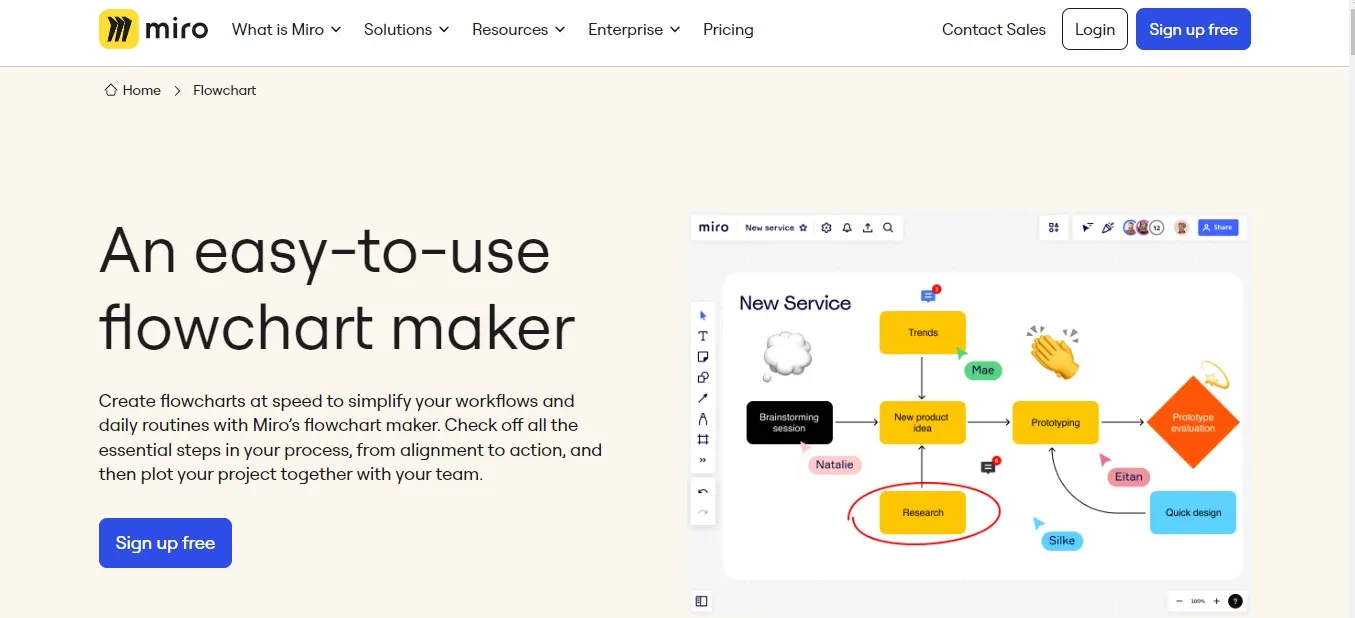Click the black Brainstorming session box
The height and width of the screenshot is (618, 1355).
coord(789,422)
